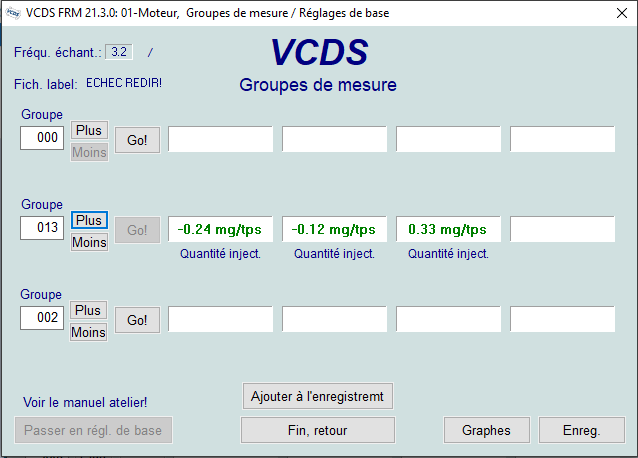Click the ECHEC REDIR! label text

(124, 83)
